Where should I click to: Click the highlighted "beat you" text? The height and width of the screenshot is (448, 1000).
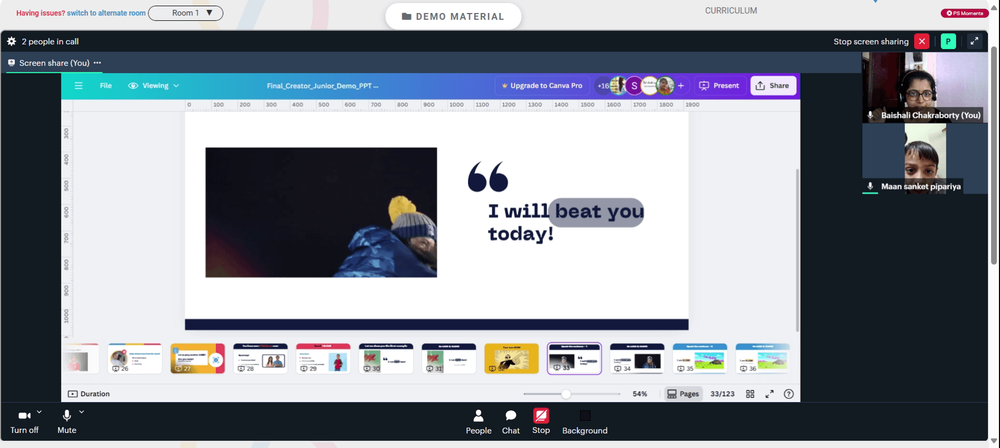(x=596, y=212)
